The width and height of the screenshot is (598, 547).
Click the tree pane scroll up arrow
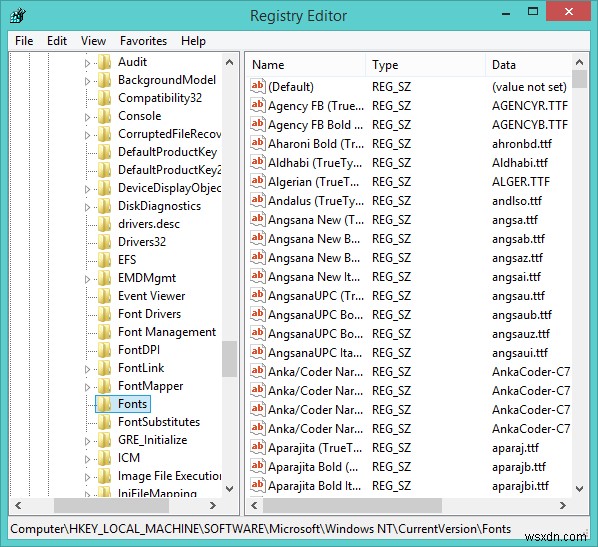point(230,62)
